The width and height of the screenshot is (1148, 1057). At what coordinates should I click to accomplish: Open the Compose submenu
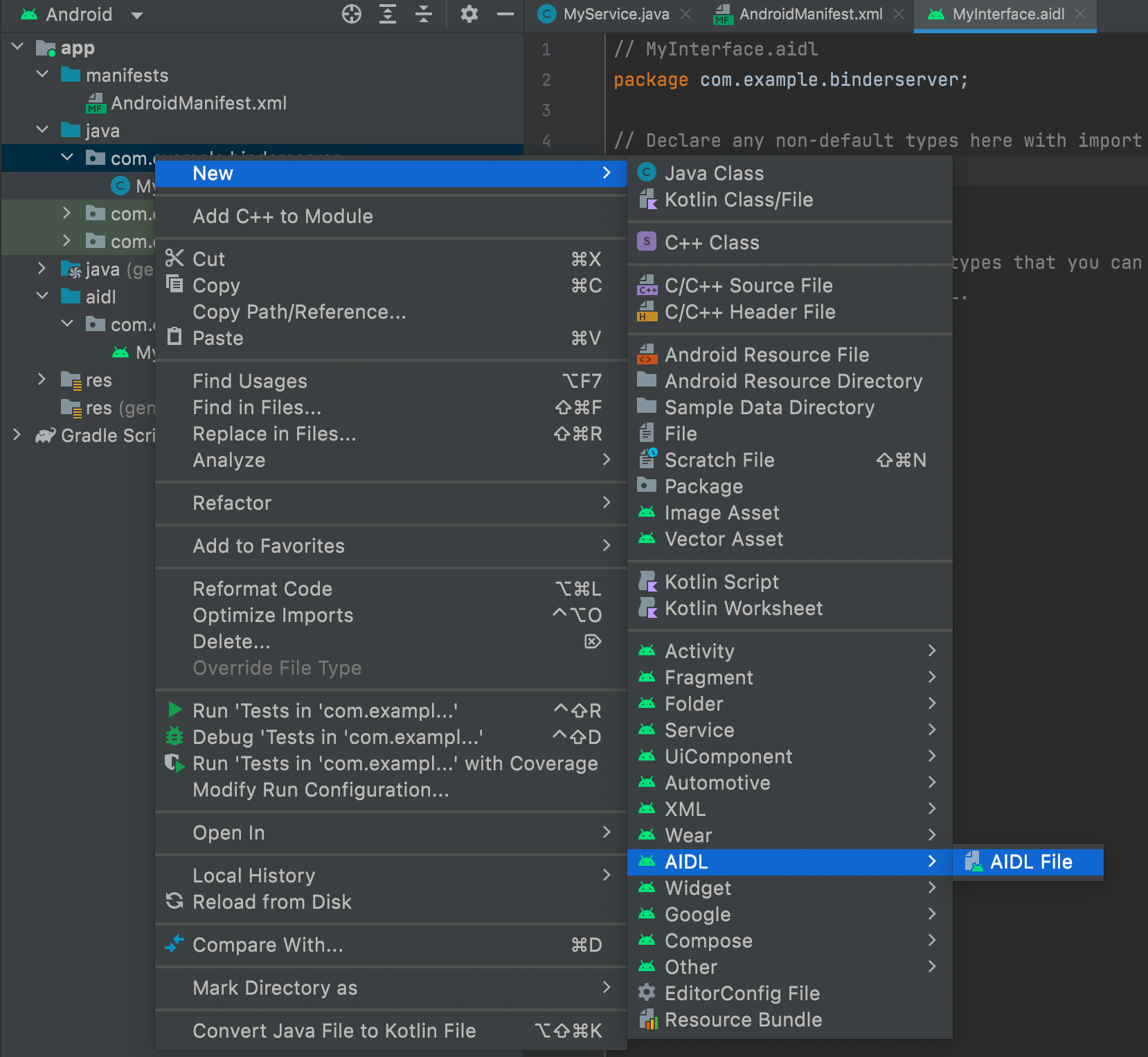coord(790,941)
